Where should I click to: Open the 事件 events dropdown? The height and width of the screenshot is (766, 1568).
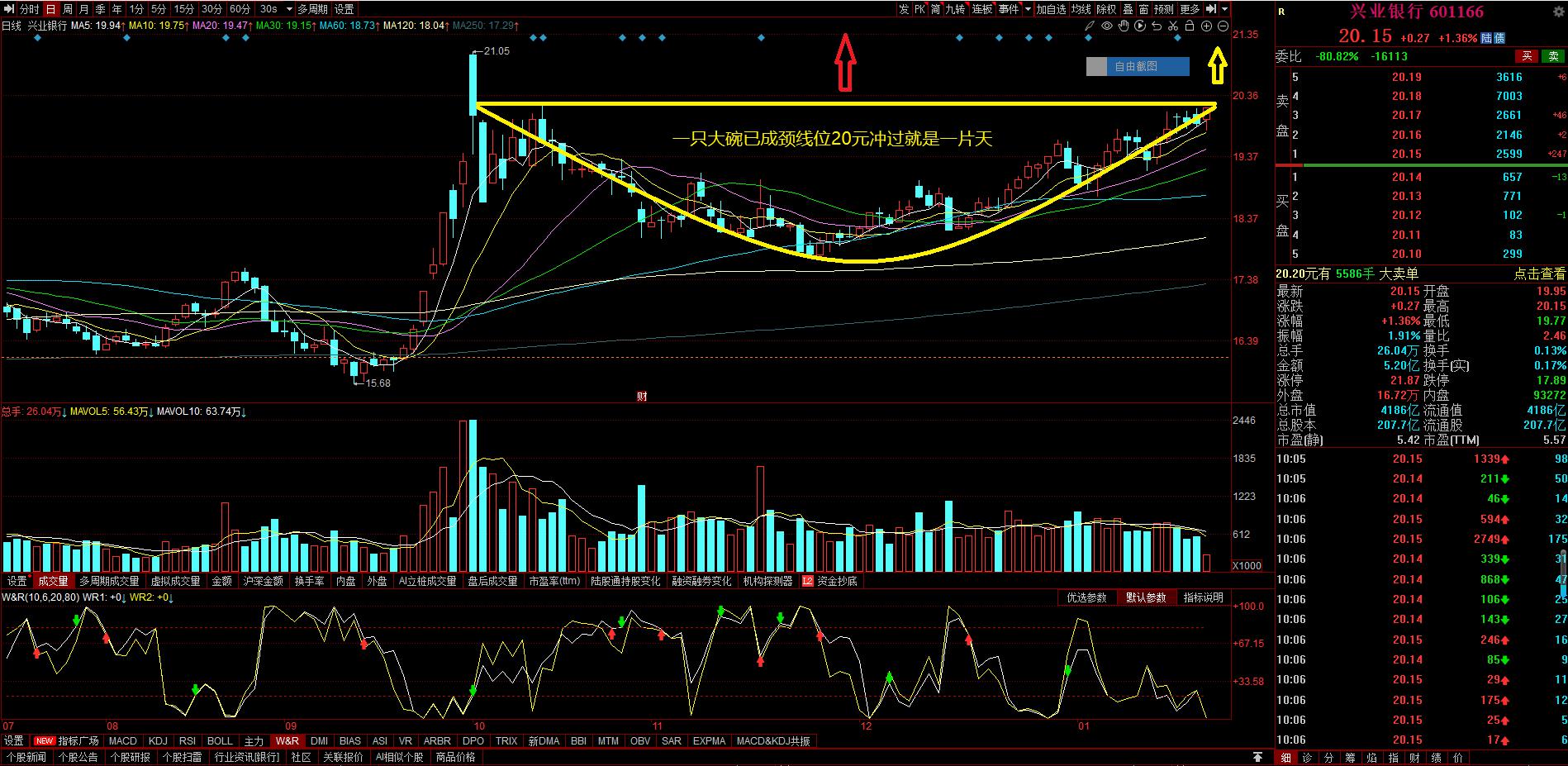tap(1009, 9)
